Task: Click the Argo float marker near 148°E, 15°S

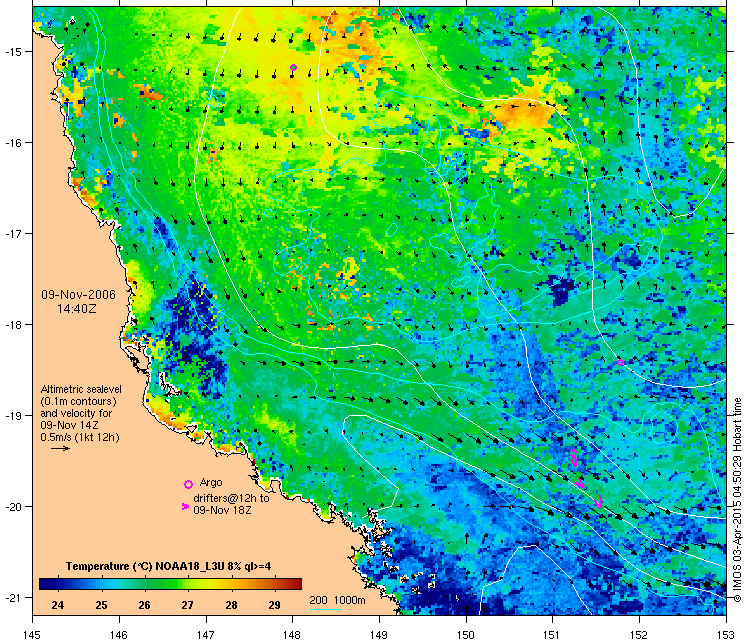Action: 293,67
